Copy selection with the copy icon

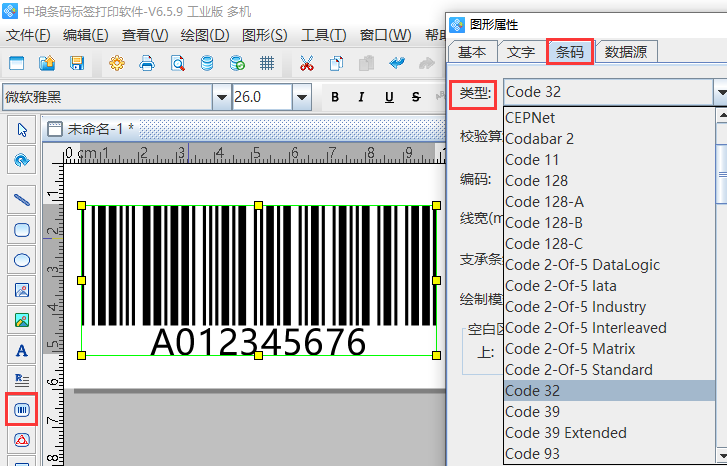pos(337,63)
